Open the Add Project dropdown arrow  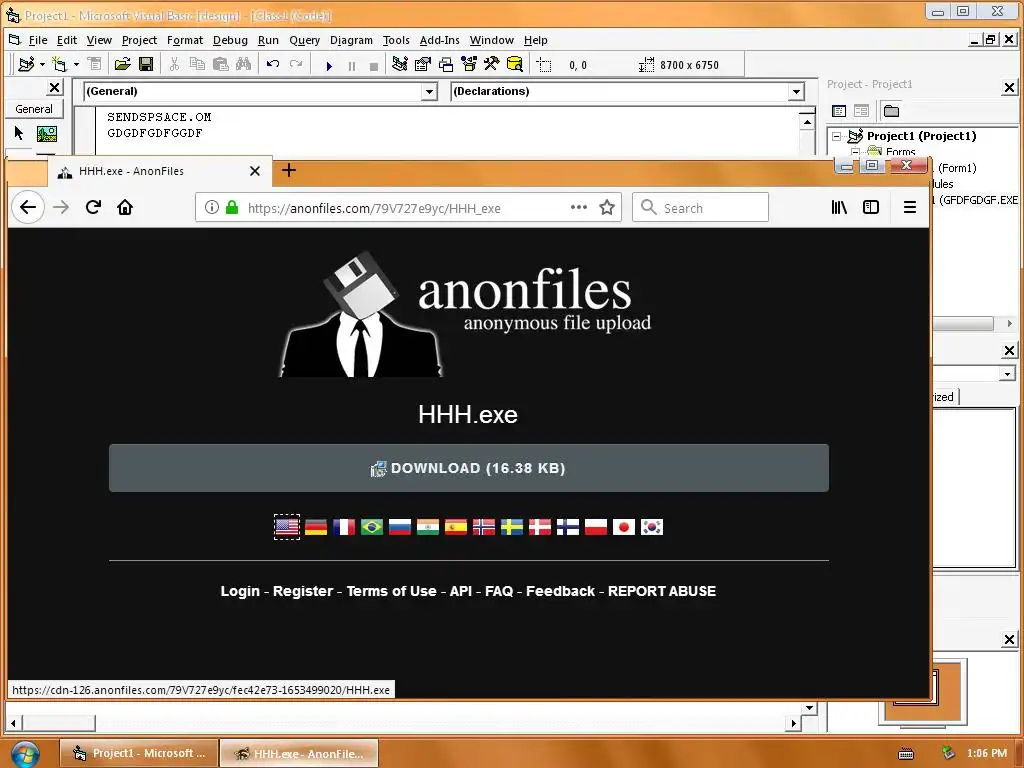click(x=42, y=64)
